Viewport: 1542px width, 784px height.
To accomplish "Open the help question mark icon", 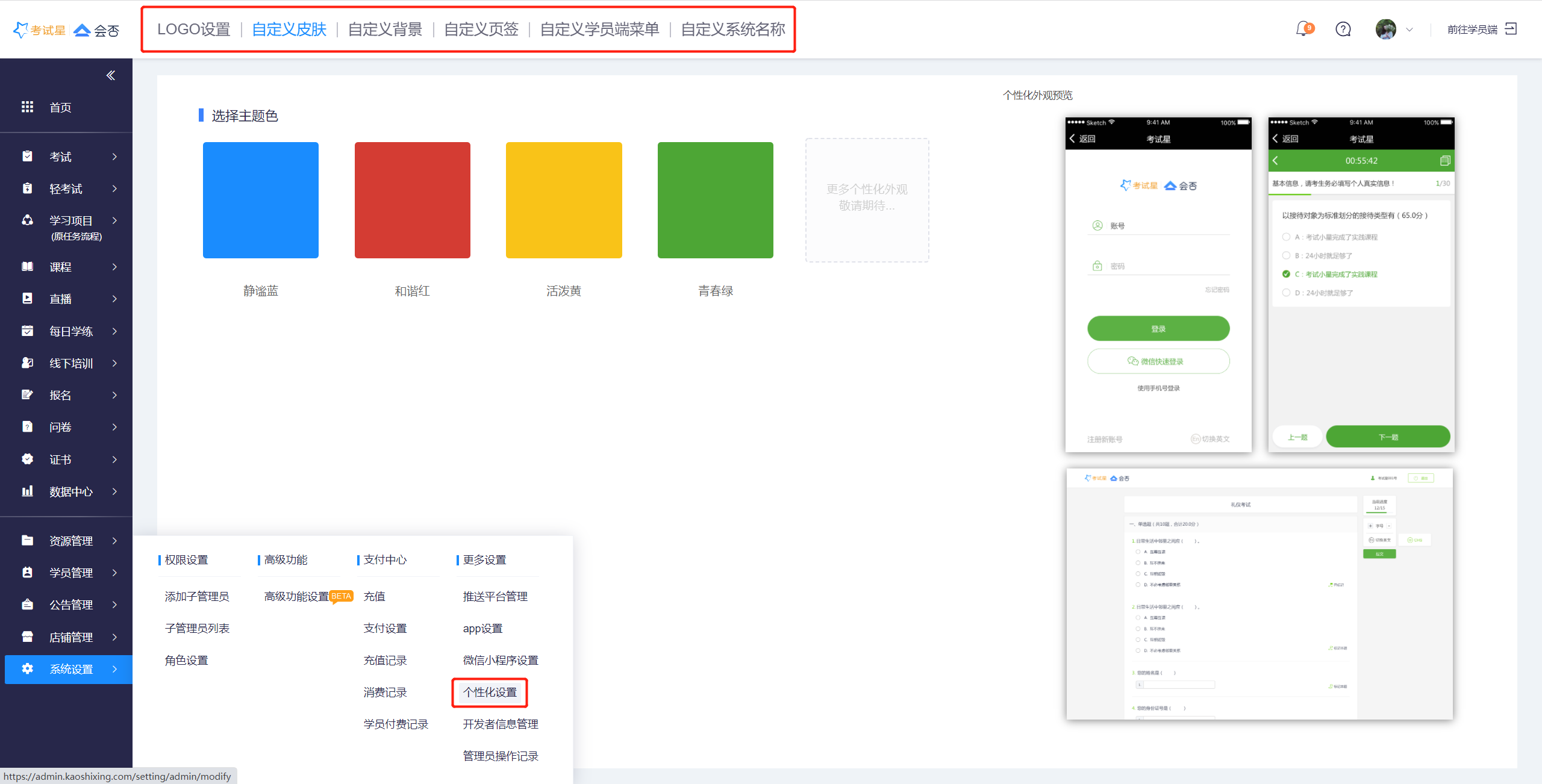I will [1343, 29].
